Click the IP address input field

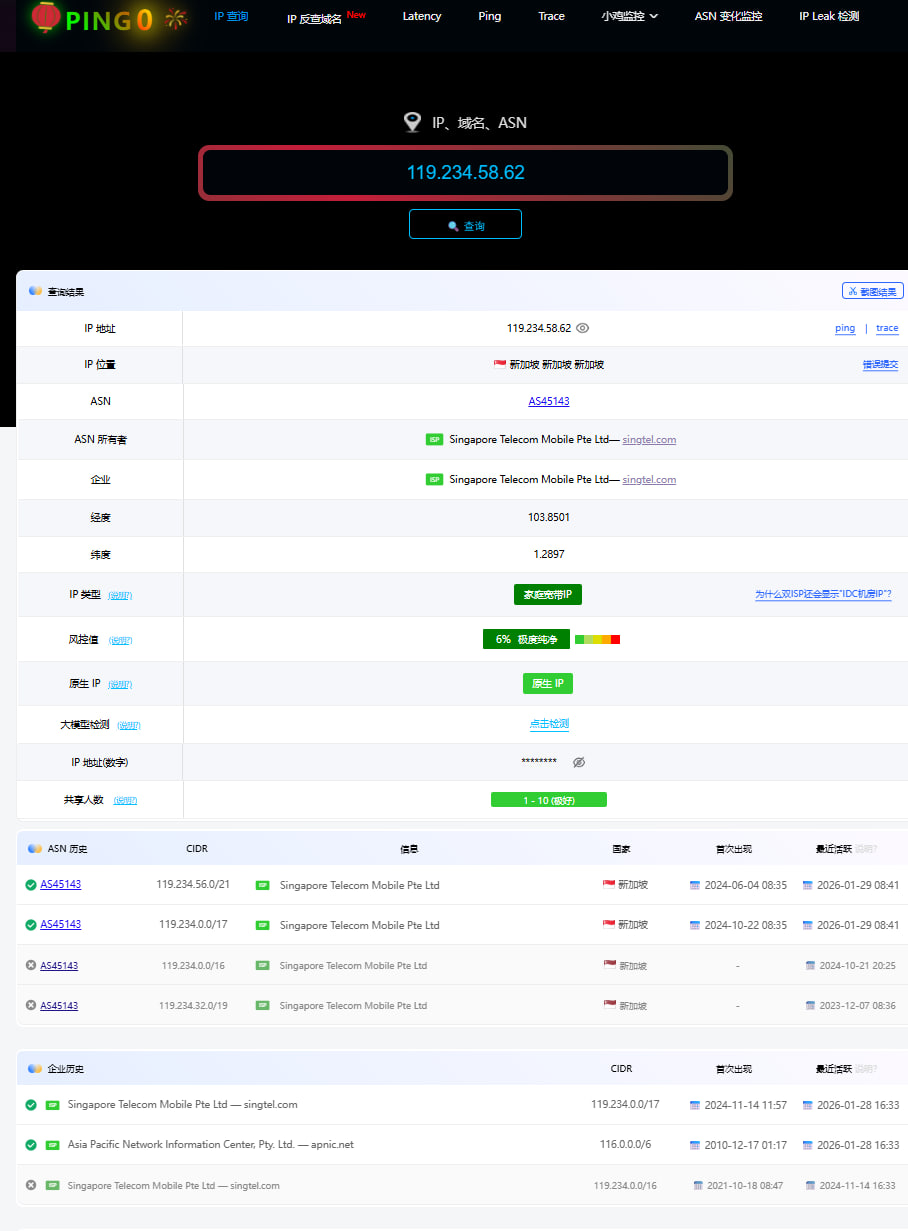coord(465,172)
